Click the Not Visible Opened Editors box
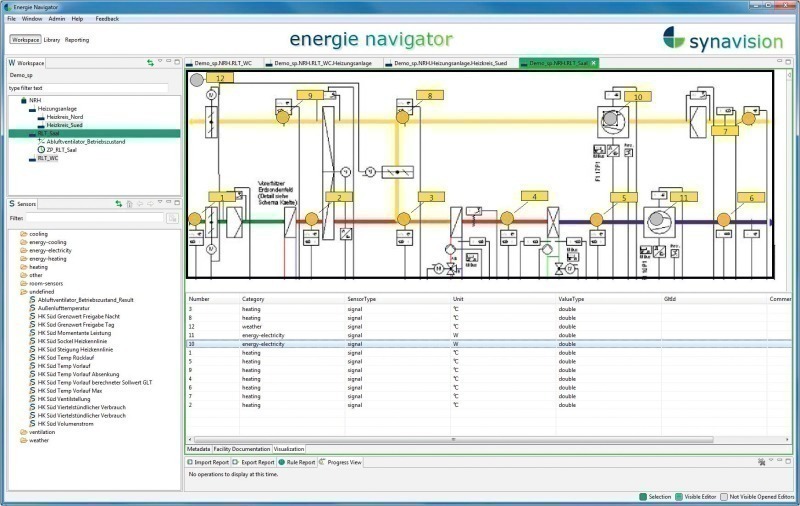 [723, 496]
